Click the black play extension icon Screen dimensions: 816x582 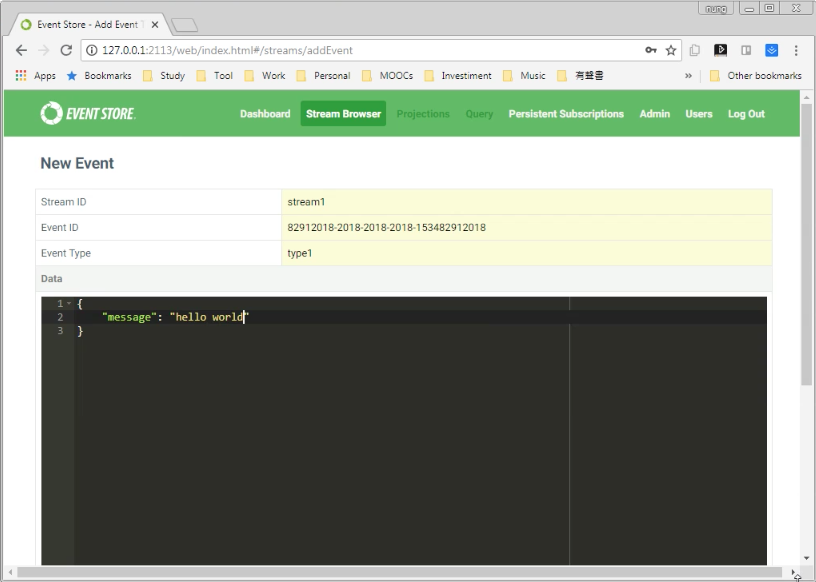[720, 50]
